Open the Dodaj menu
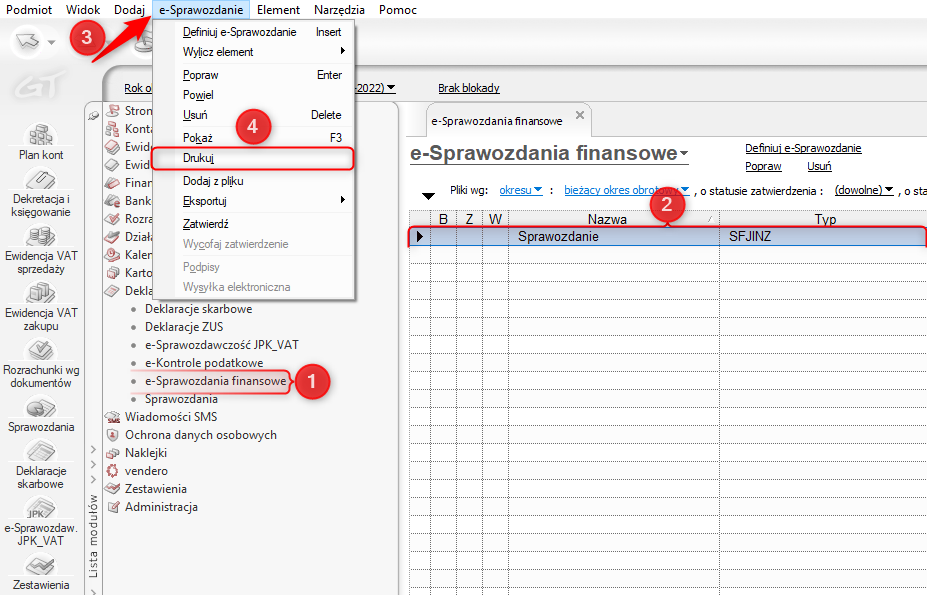927x595 pixels. (x=129, y=10)
